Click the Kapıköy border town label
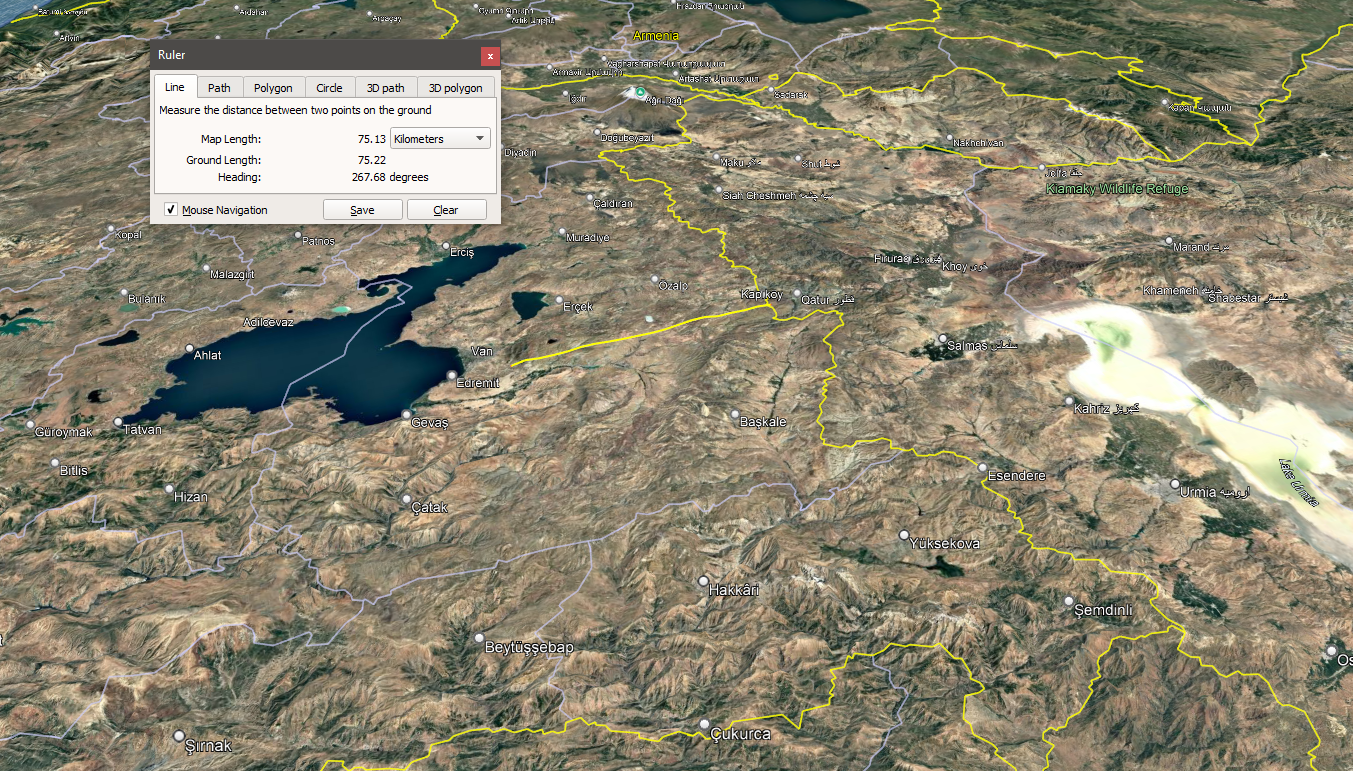Screen dimensions: 1353x771 (761, 294)
